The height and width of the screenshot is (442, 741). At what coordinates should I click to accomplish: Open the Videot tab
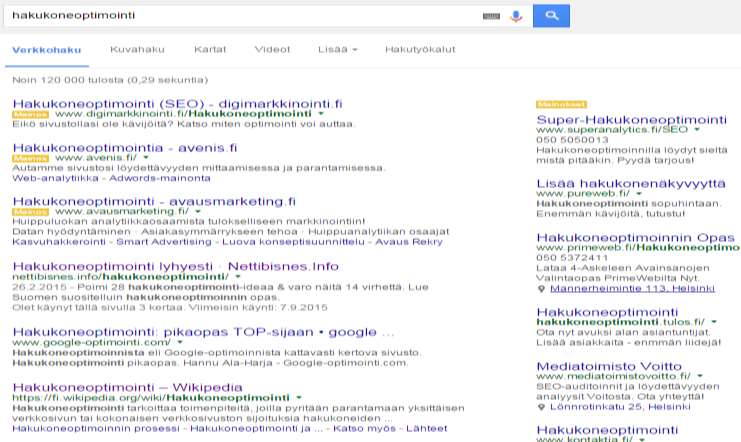click(272, 49)
